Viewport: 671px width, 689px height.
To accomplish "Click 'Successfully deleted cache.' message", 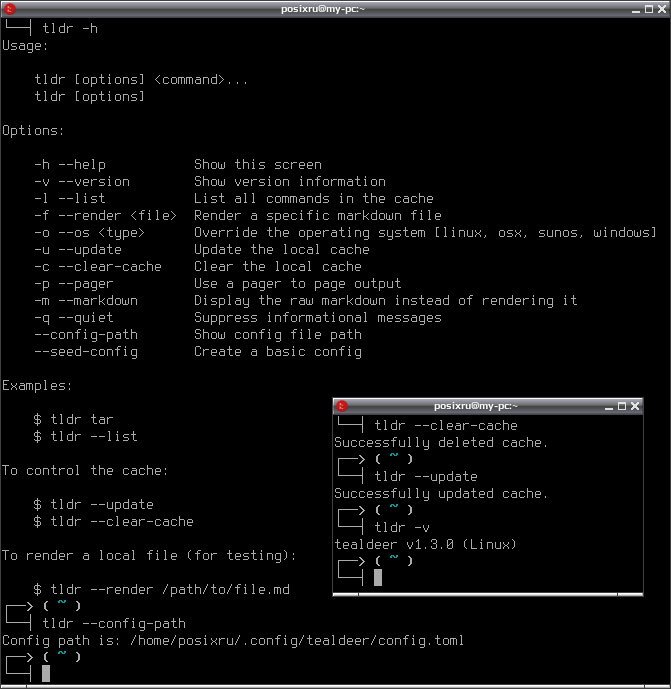I will click(x=441, y=443).
